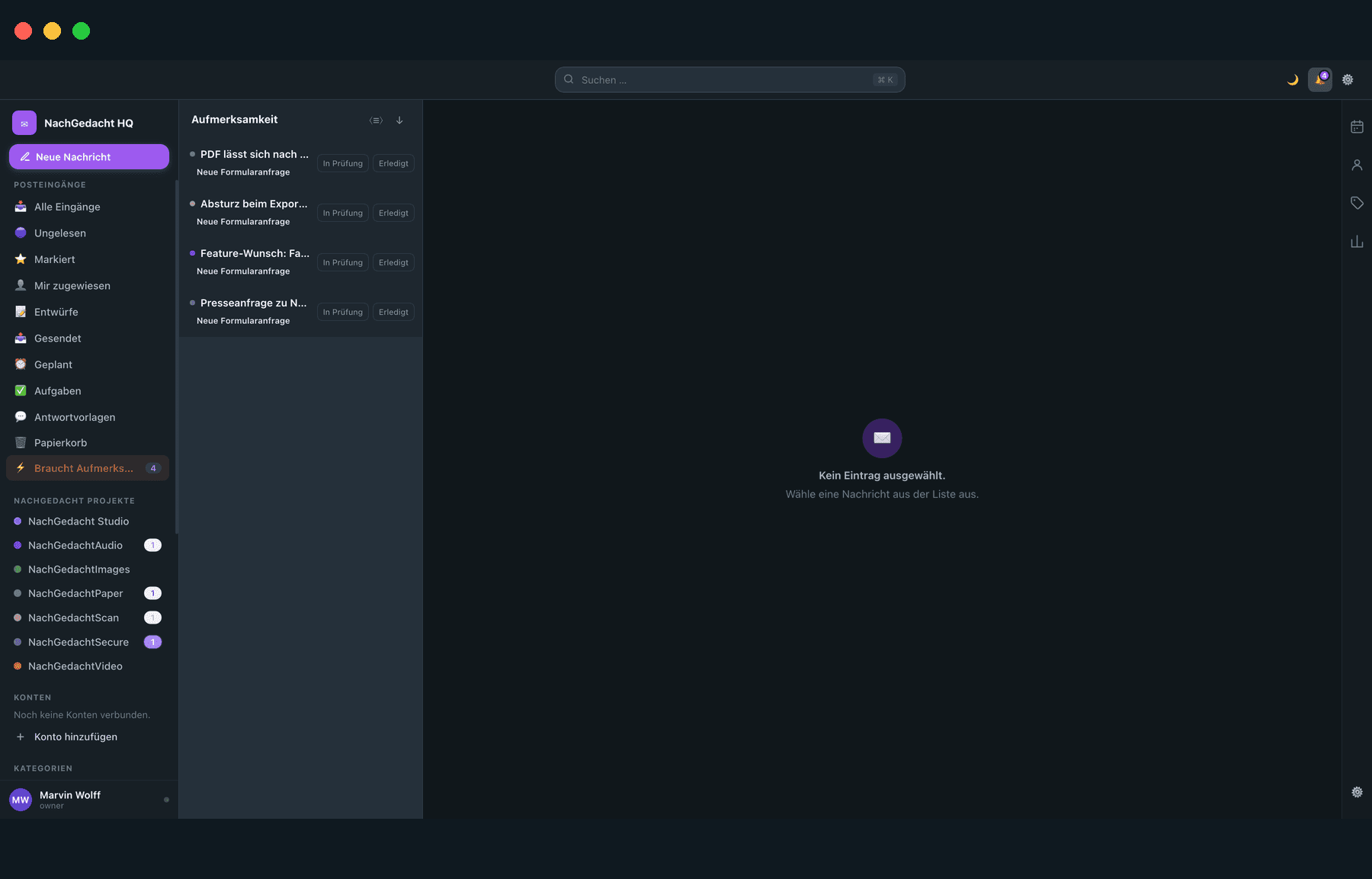Select Braucht Aufmerksamkeit view

pos(88,468)
